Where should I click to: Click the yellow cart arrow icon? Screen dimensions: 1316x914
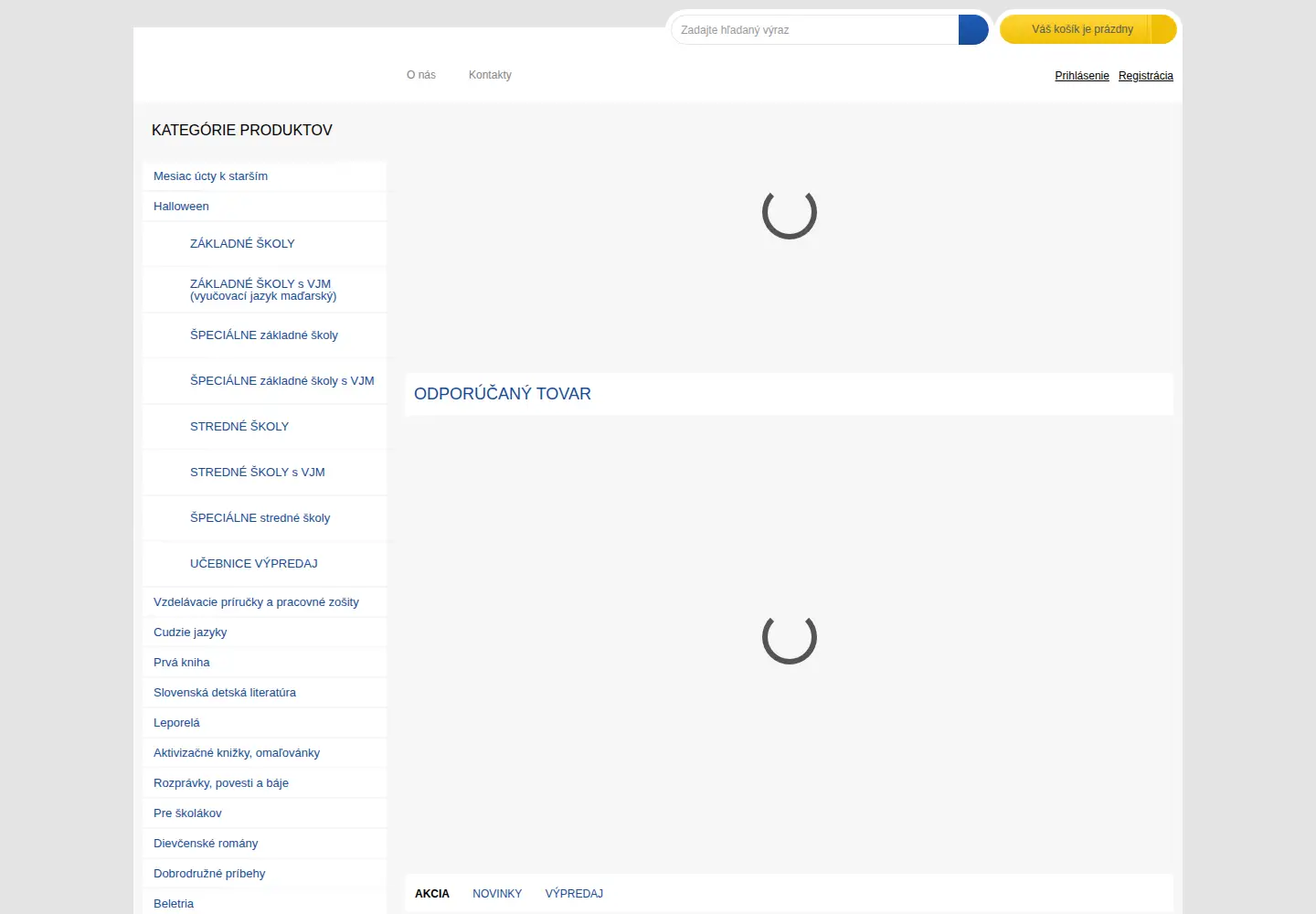(x=1164, y=29)
